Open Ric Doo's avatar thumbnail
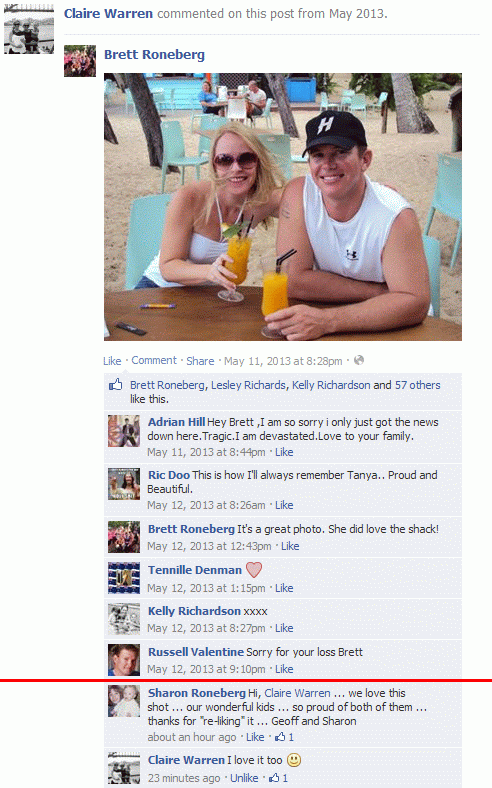 (124, 483)
